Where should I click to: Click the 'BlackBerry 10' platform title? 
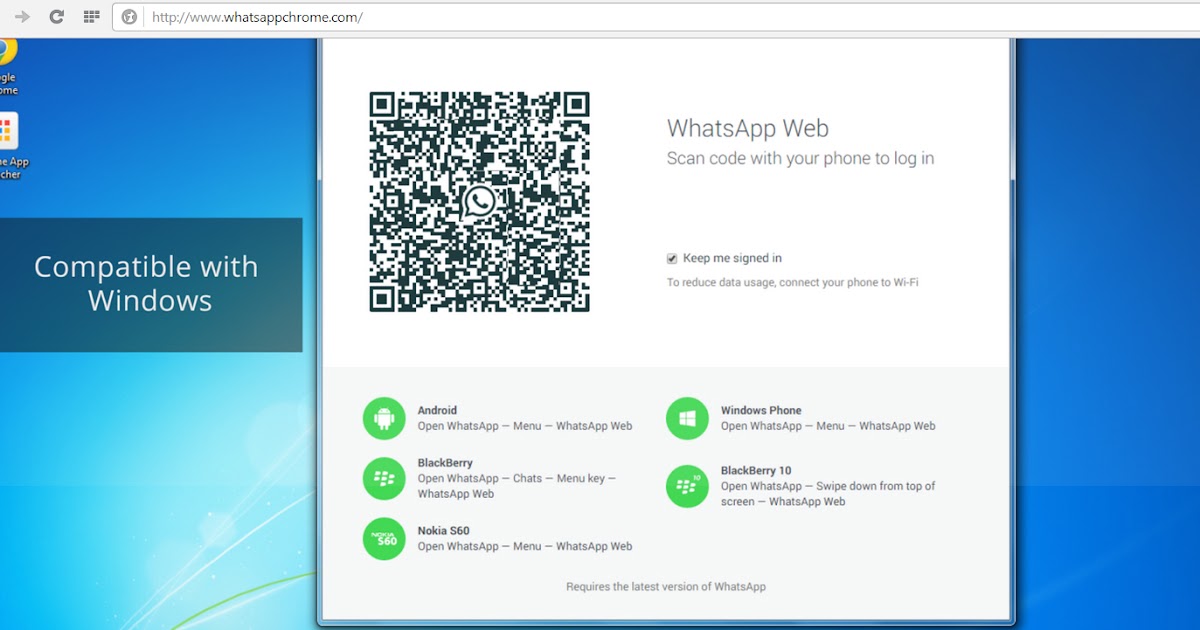click(x=756, y=471)
